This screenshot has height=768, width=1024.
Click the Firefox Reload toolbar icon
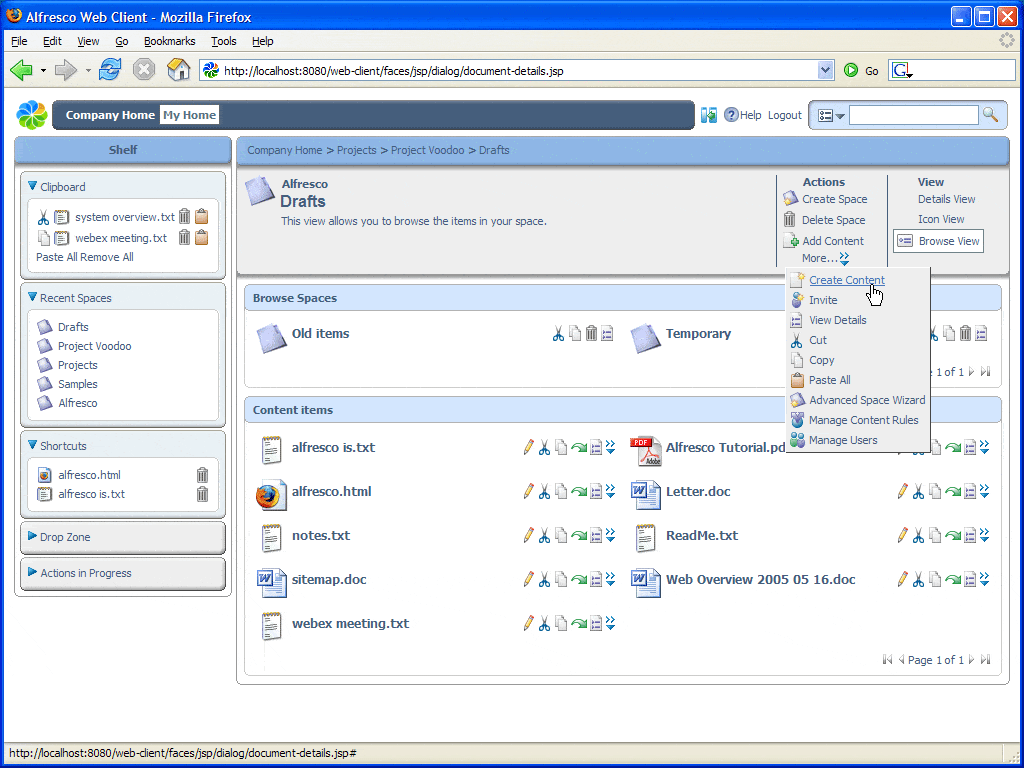pos(110,69)
